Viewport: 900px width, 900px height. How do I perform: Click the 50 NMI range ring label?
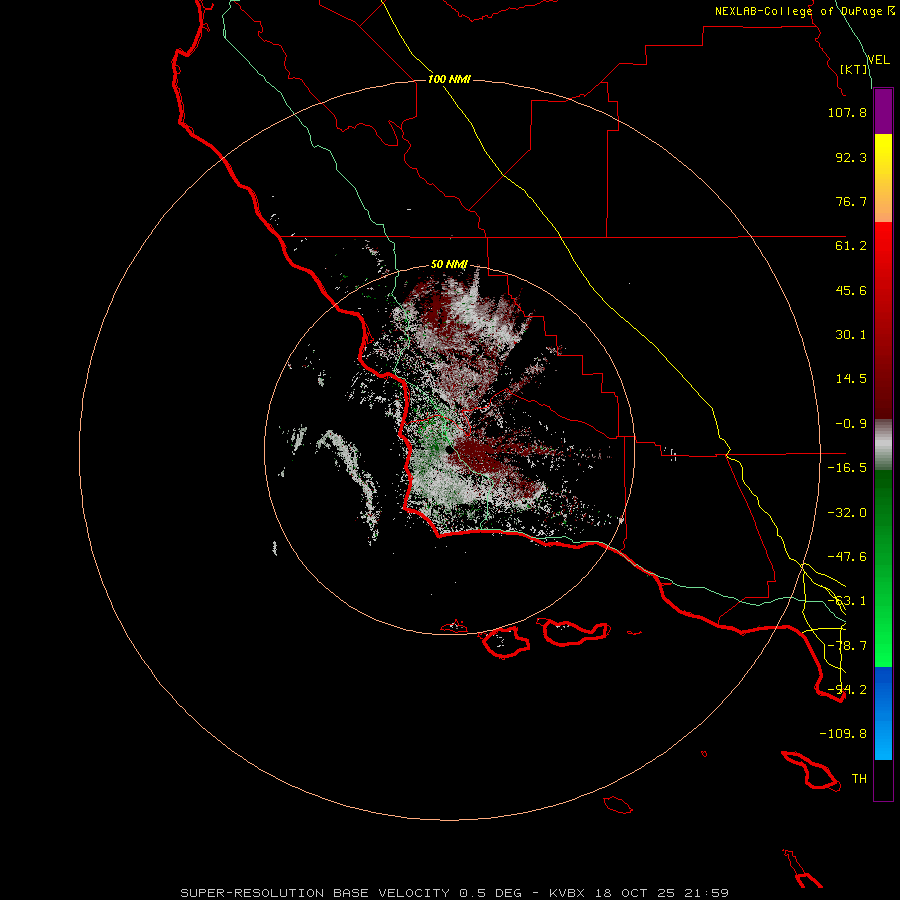point(449,265)
